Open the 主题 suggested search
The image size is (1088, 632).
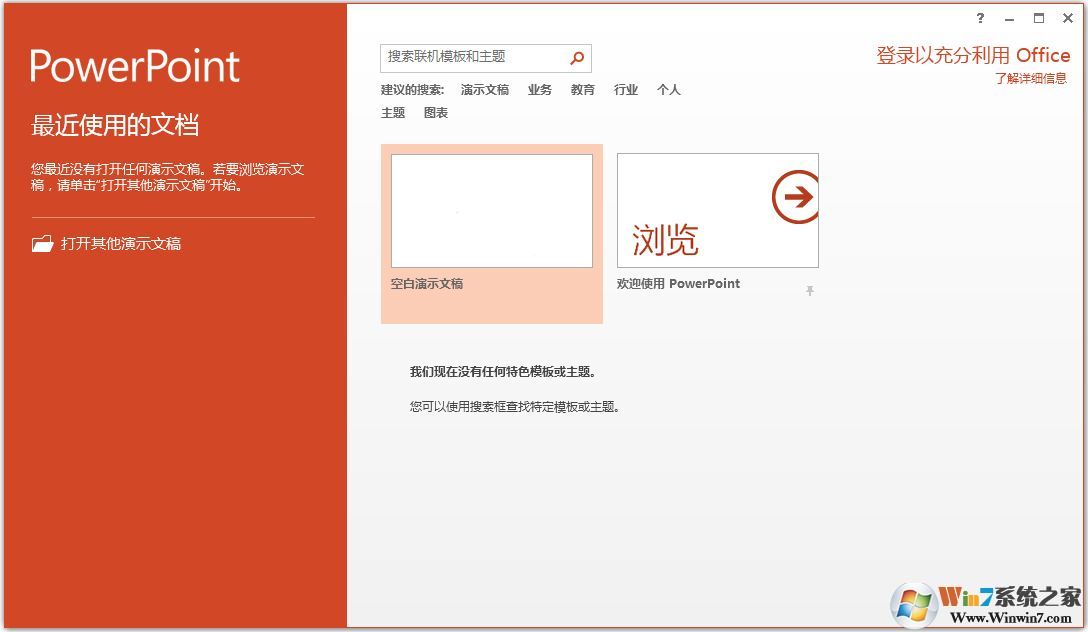(x=393, y=112)
